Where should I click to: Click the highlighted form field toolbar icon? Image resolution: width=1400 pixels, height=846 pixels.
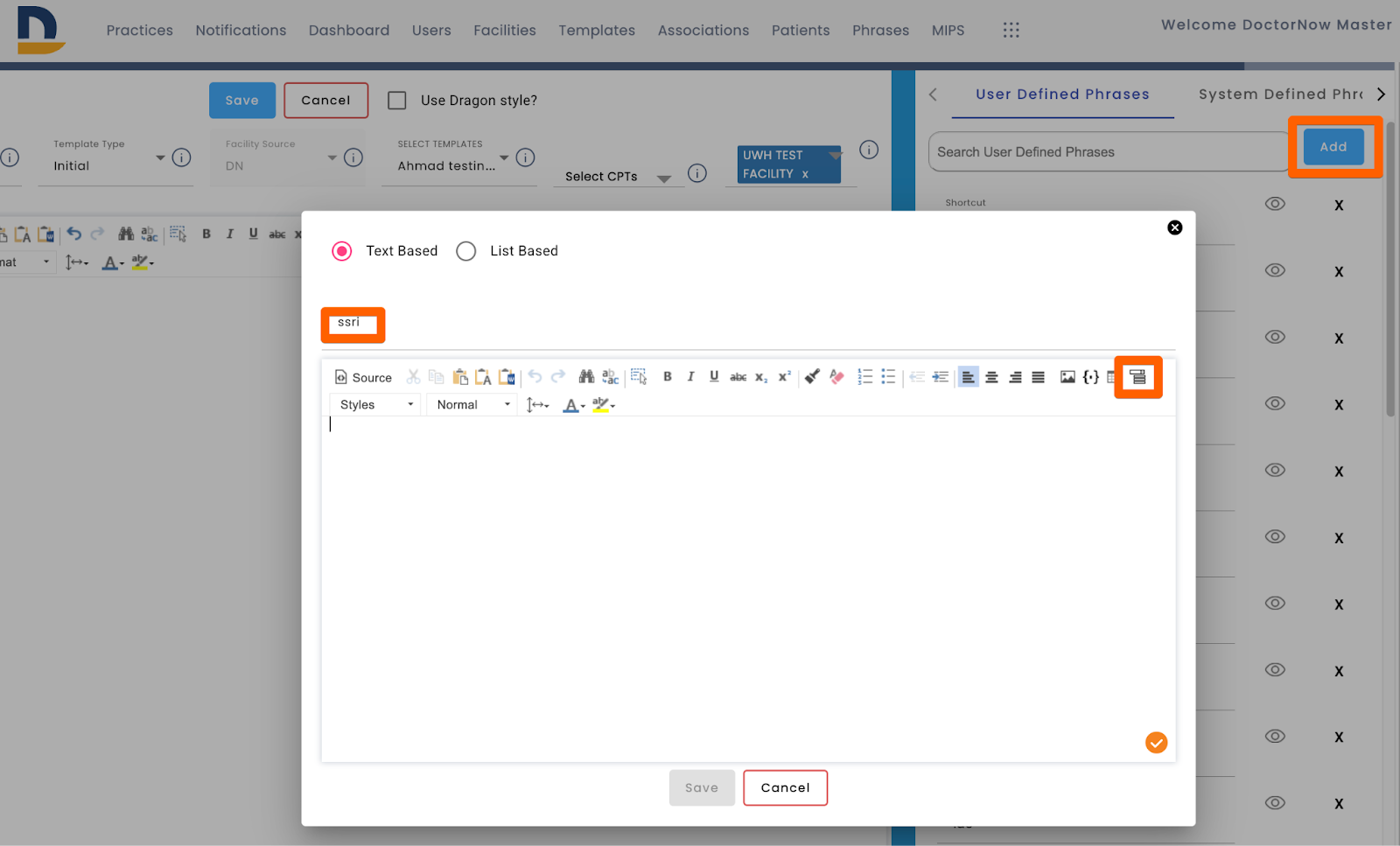point(1137,377)
